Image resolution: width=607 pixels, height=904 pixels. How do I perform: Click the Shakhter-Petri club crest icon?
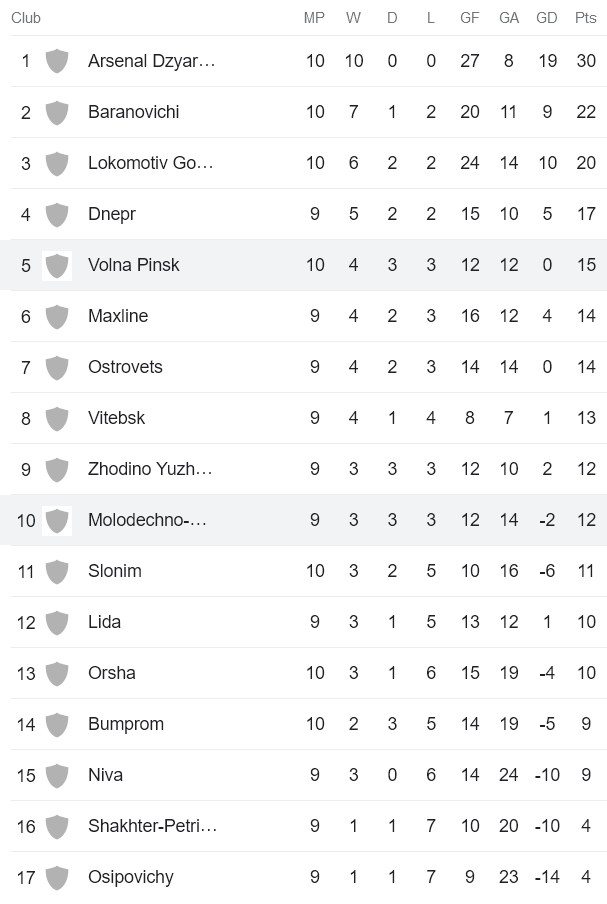57,826
